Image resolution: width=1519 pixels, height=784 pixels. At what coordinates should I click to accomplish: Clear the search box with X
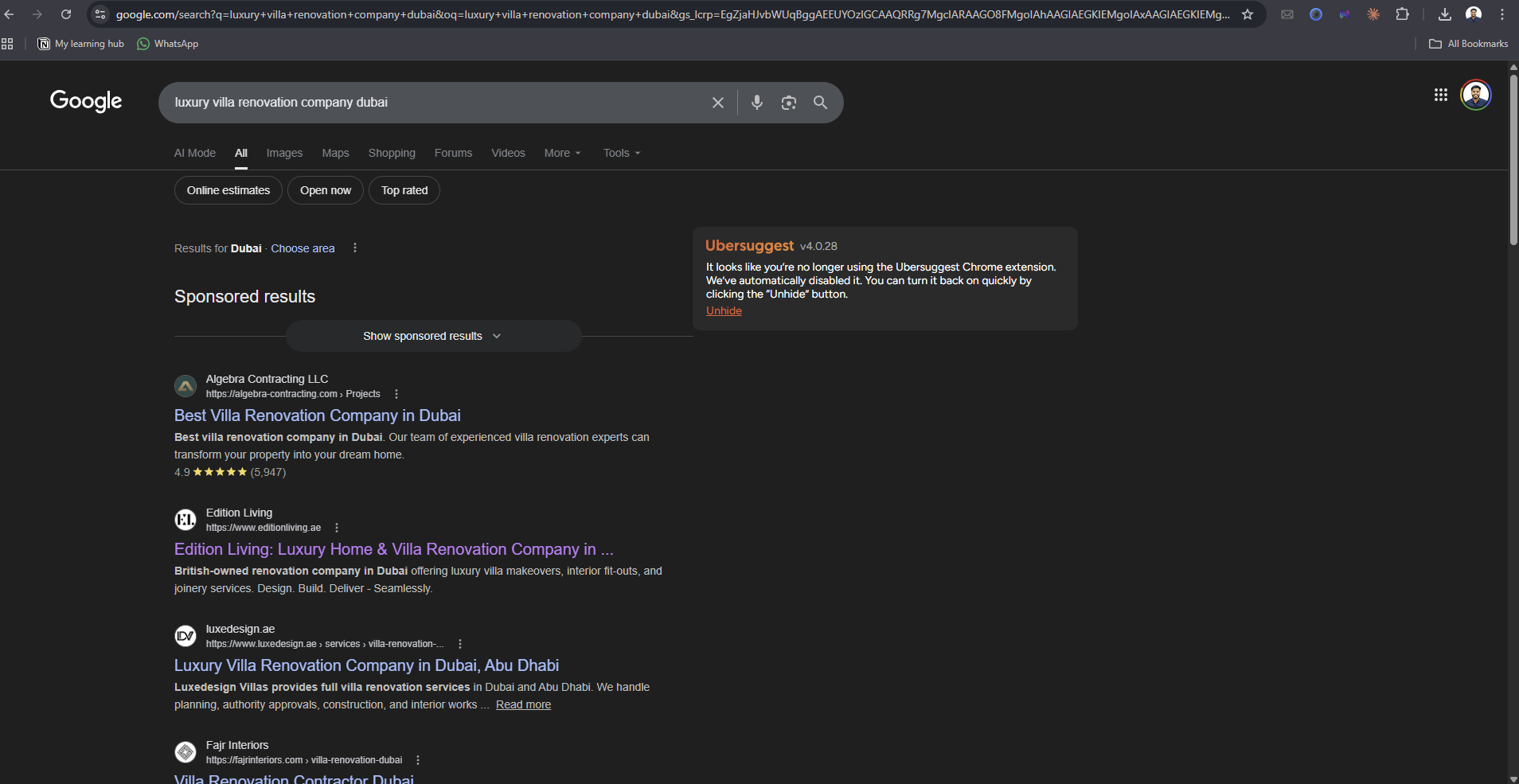718,103
